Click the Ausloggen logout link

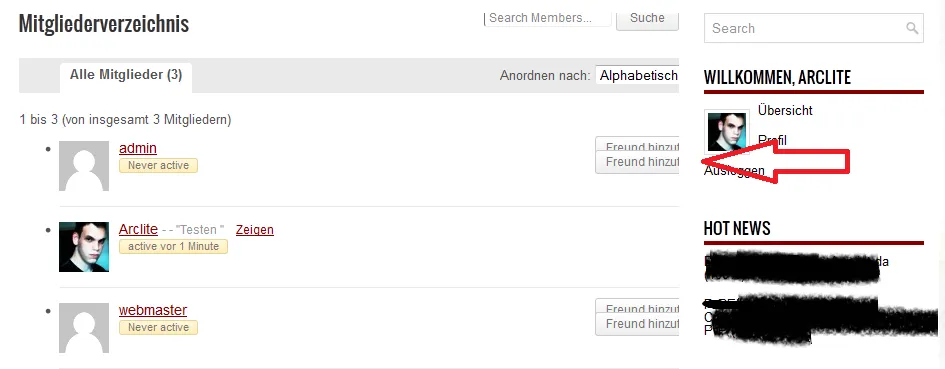[734, 171]
